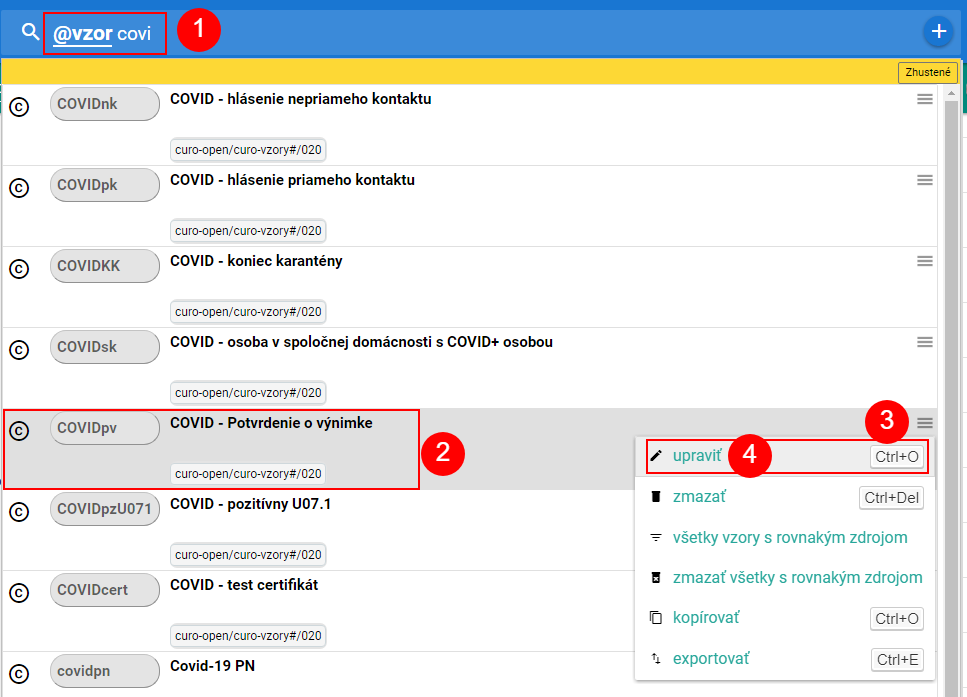
Task: Choose všetky vzory s rovnakým zdrojom
Action: 786,538
